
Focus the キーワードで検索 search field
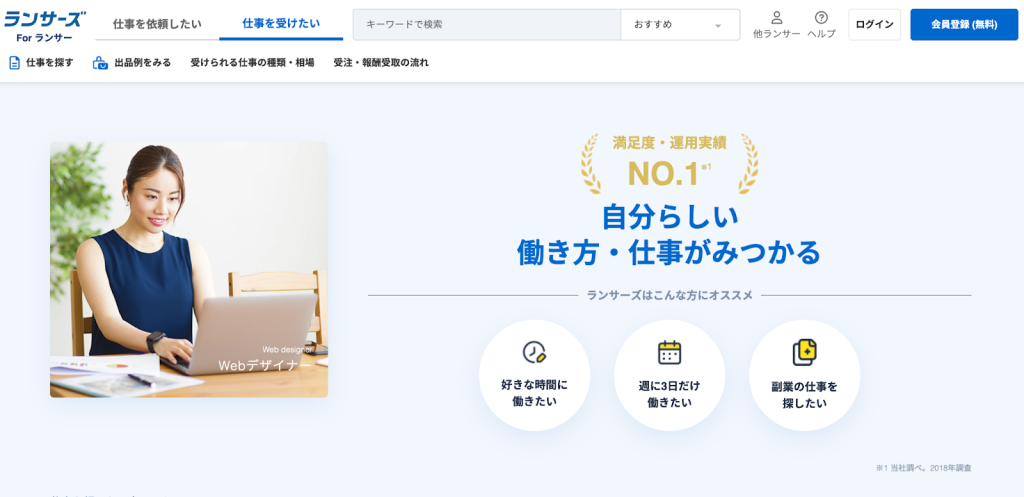[x=487, y=25]
